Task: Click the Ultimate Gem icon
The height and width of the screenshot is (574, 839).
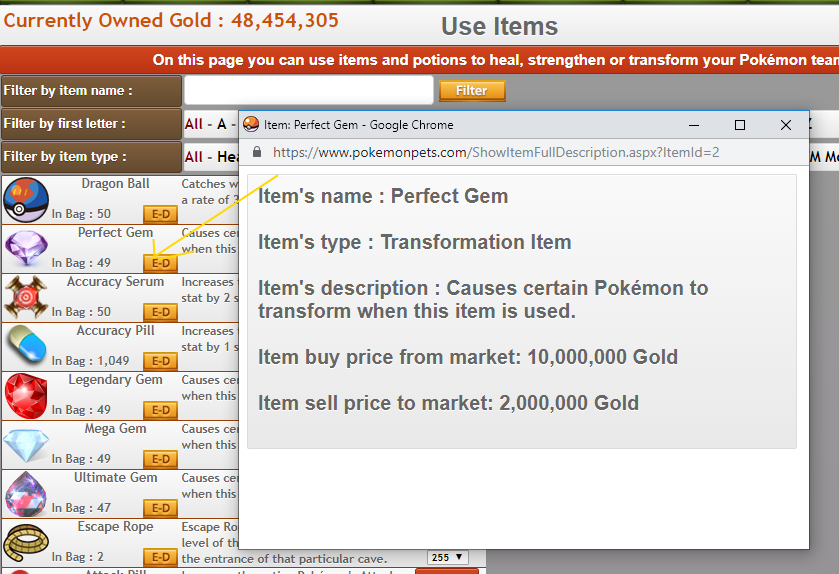Action: [x=25, y=493]
